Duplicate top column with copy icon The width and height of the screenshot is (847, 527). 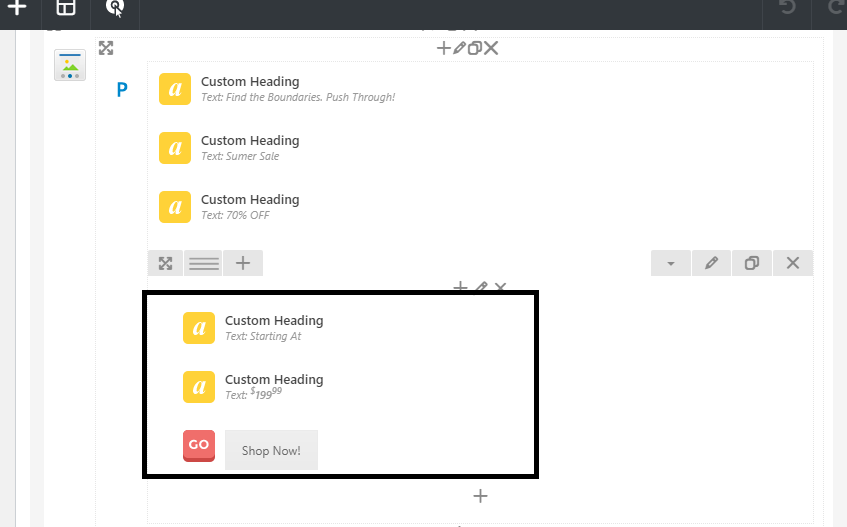click(474, 48)
